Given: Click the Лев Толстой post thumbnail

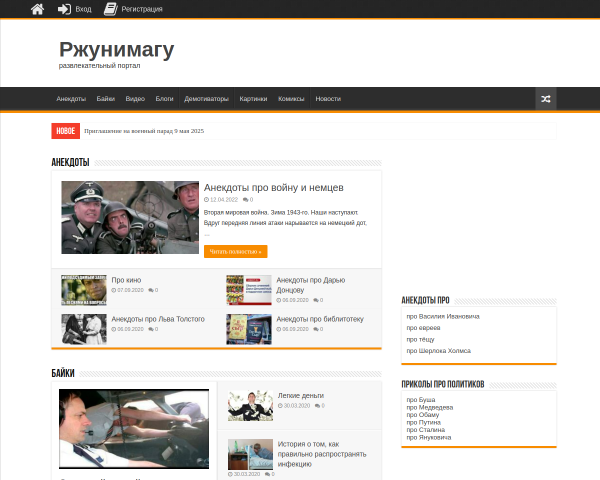Looking at the screenshot, I should point(84,329).
